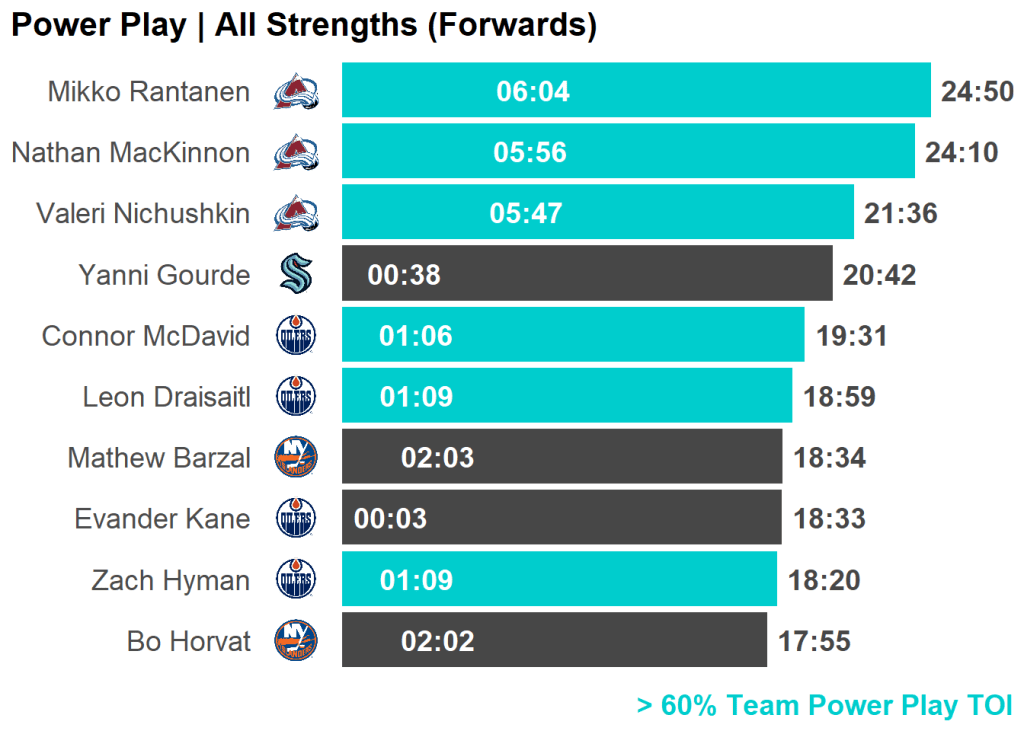Viewport: 1024px width, 731px height.
Task: Click the Kraken logo beside Yanni Gourde
Action: click(x=296, y=274)
